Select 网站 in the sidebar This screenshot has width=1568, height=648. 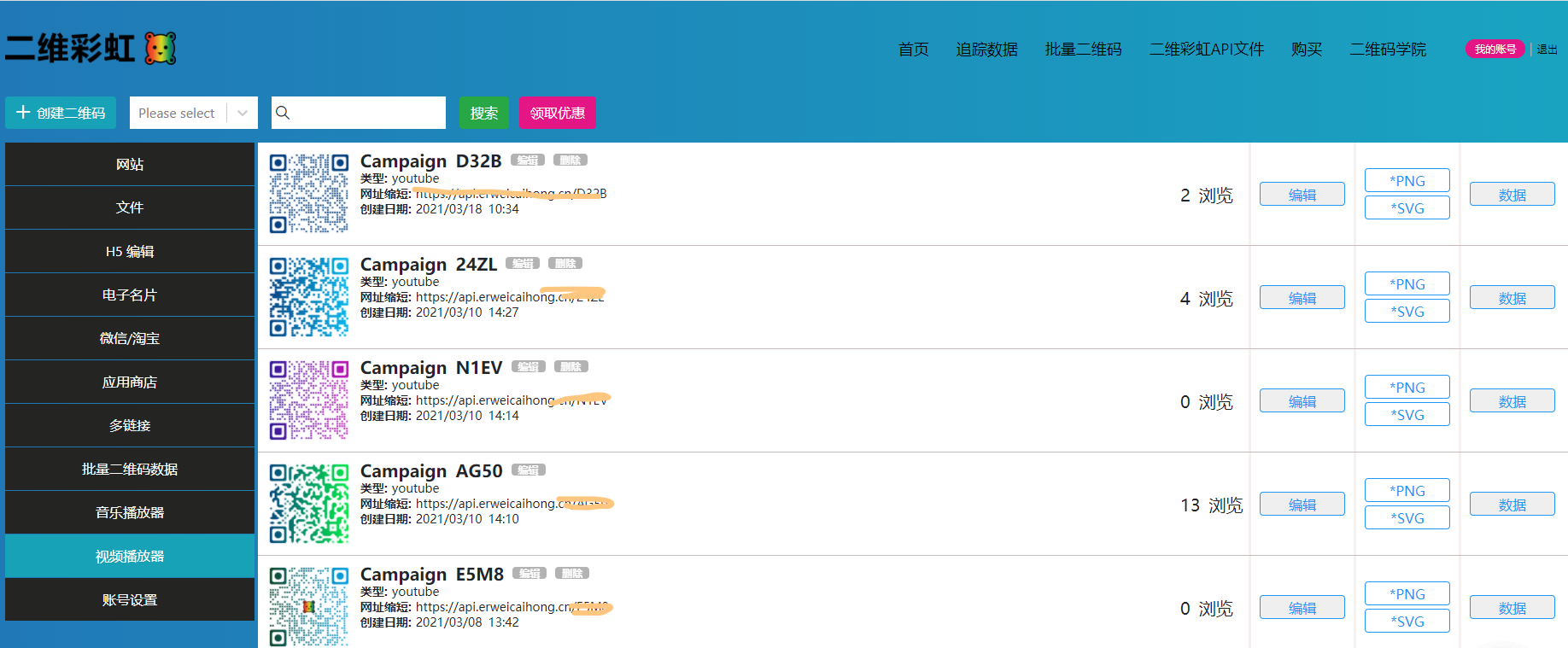click(130, 164)
